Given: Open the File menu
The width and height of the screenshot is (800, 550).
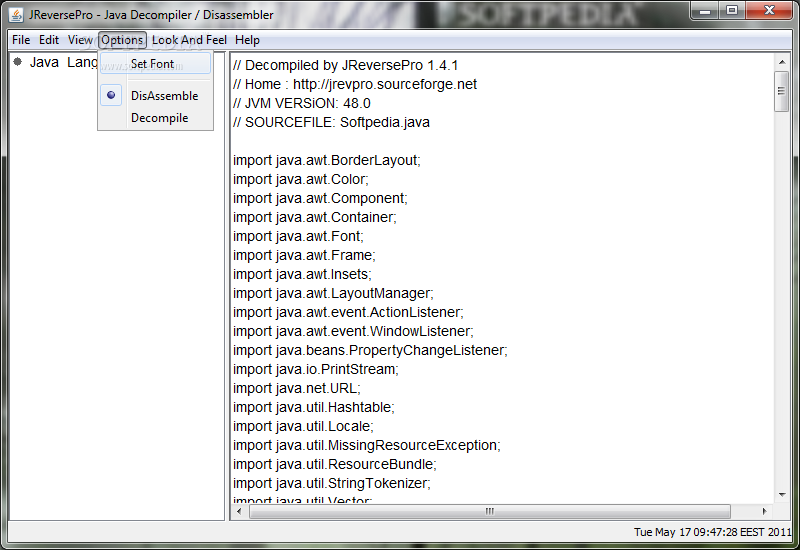Looking at the screenshot, I should click(21, 40).
